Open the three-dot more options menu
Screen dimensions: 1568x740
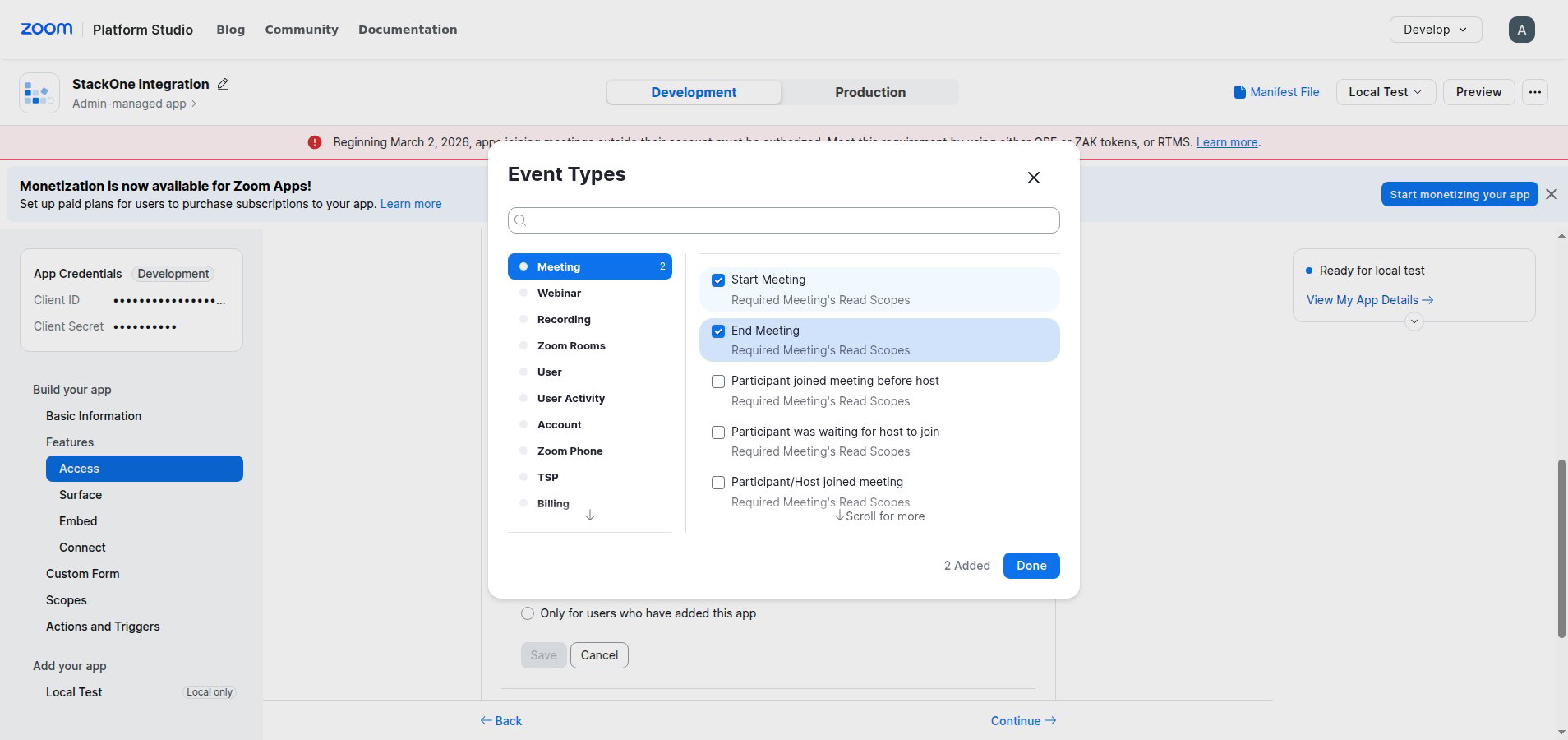1534,92
